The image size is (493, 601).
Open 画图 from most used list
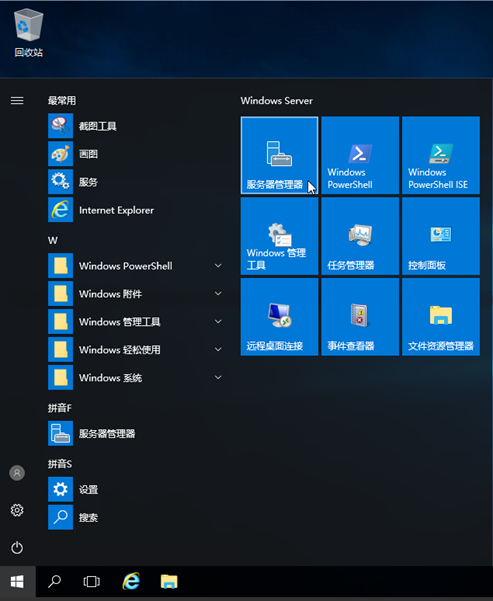coord(136,154)
